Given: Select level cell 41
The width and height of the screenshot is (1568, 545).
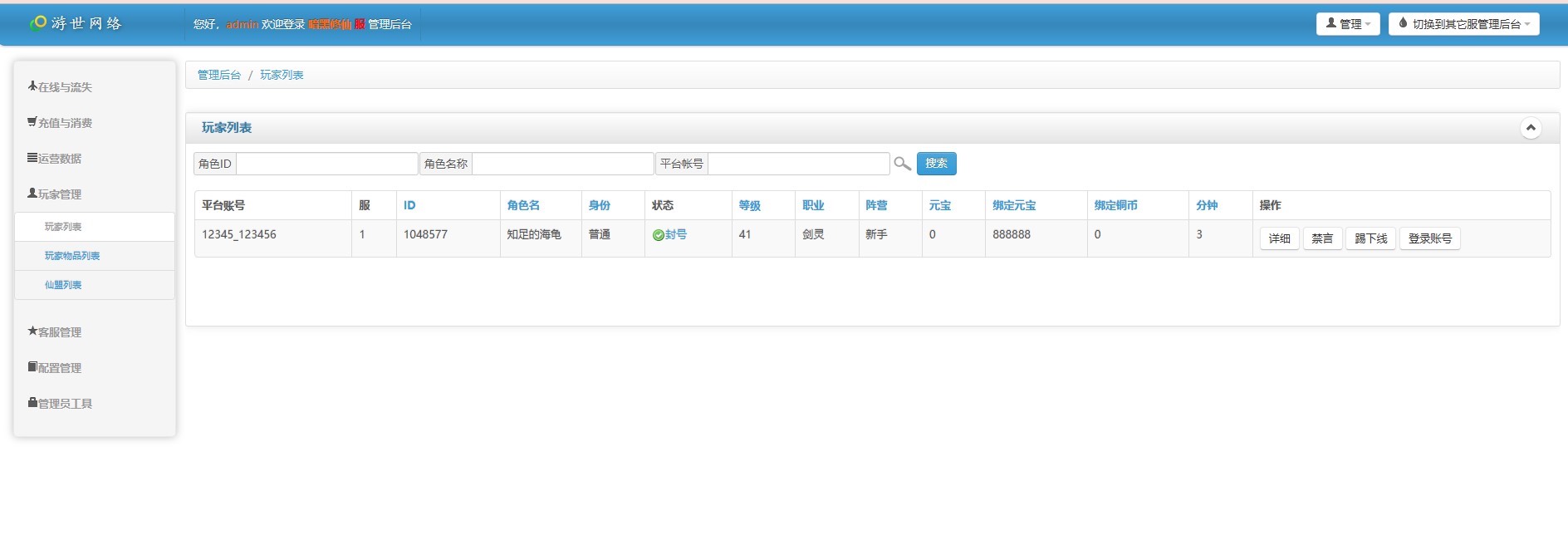Looking at the screenshot, I should point(745,234).
